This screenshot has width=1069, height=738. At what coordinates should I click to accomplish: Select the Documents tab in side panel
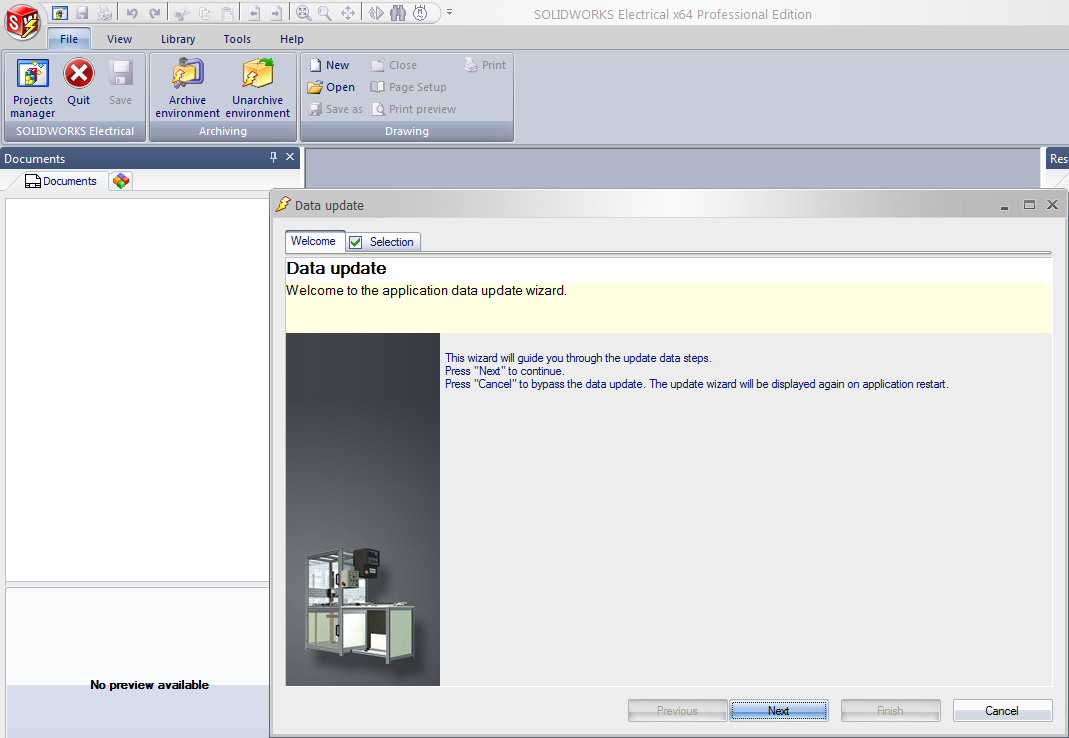pos(60,181)
